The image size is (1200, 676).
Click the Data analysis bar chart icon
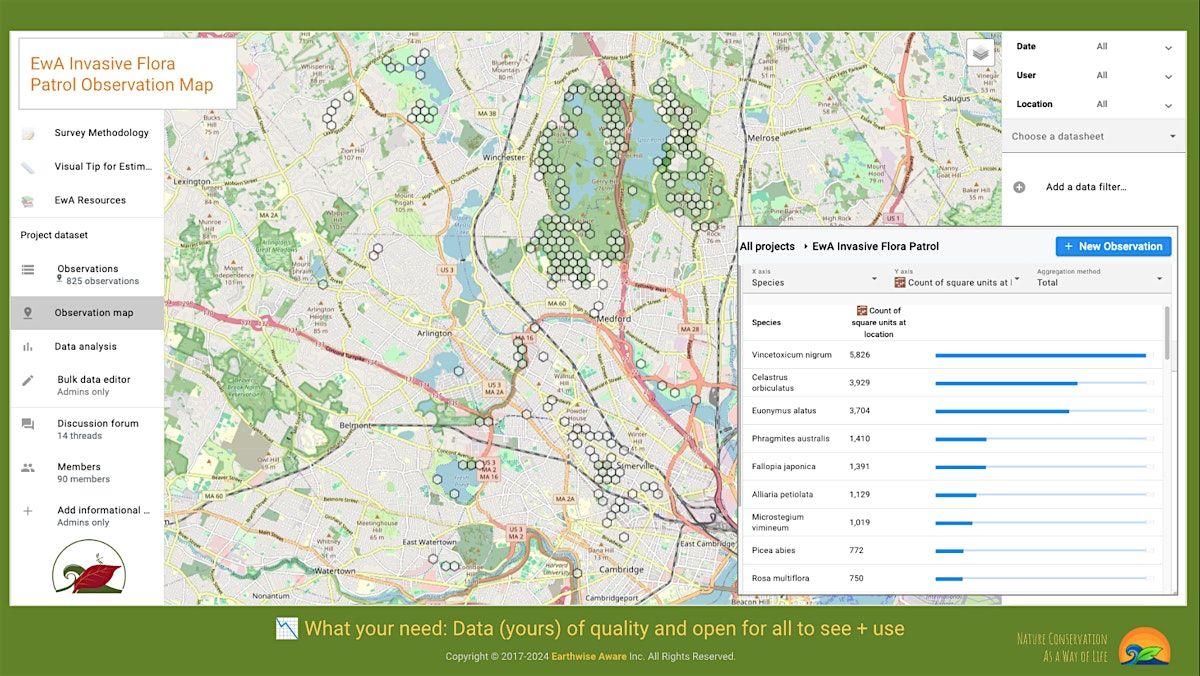pyautogui.click(x=28, y=347)
